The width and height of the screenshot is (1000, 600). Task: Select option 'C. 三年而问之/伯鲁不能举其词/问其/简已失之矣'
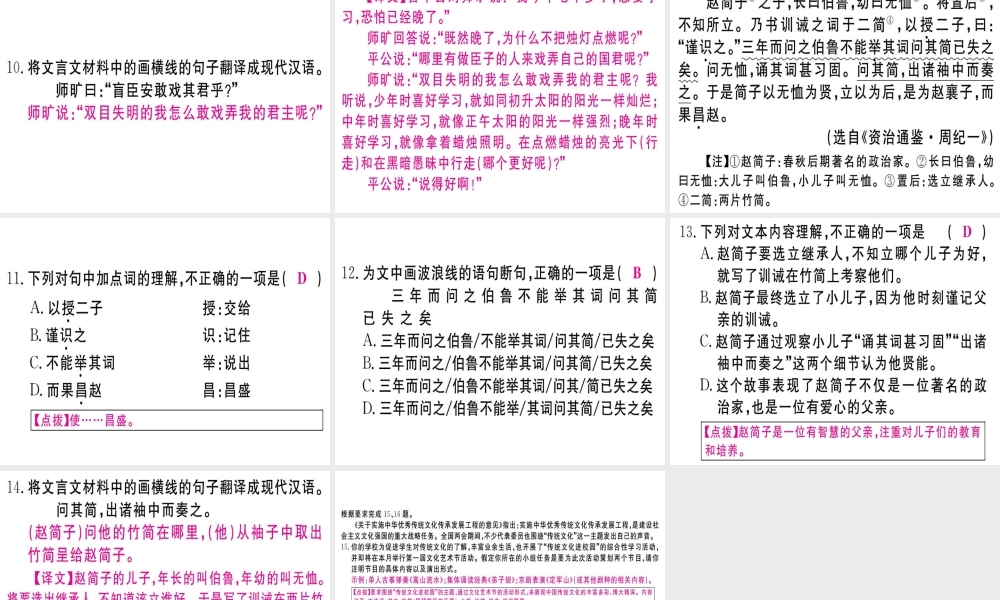(x=508, y=386)
